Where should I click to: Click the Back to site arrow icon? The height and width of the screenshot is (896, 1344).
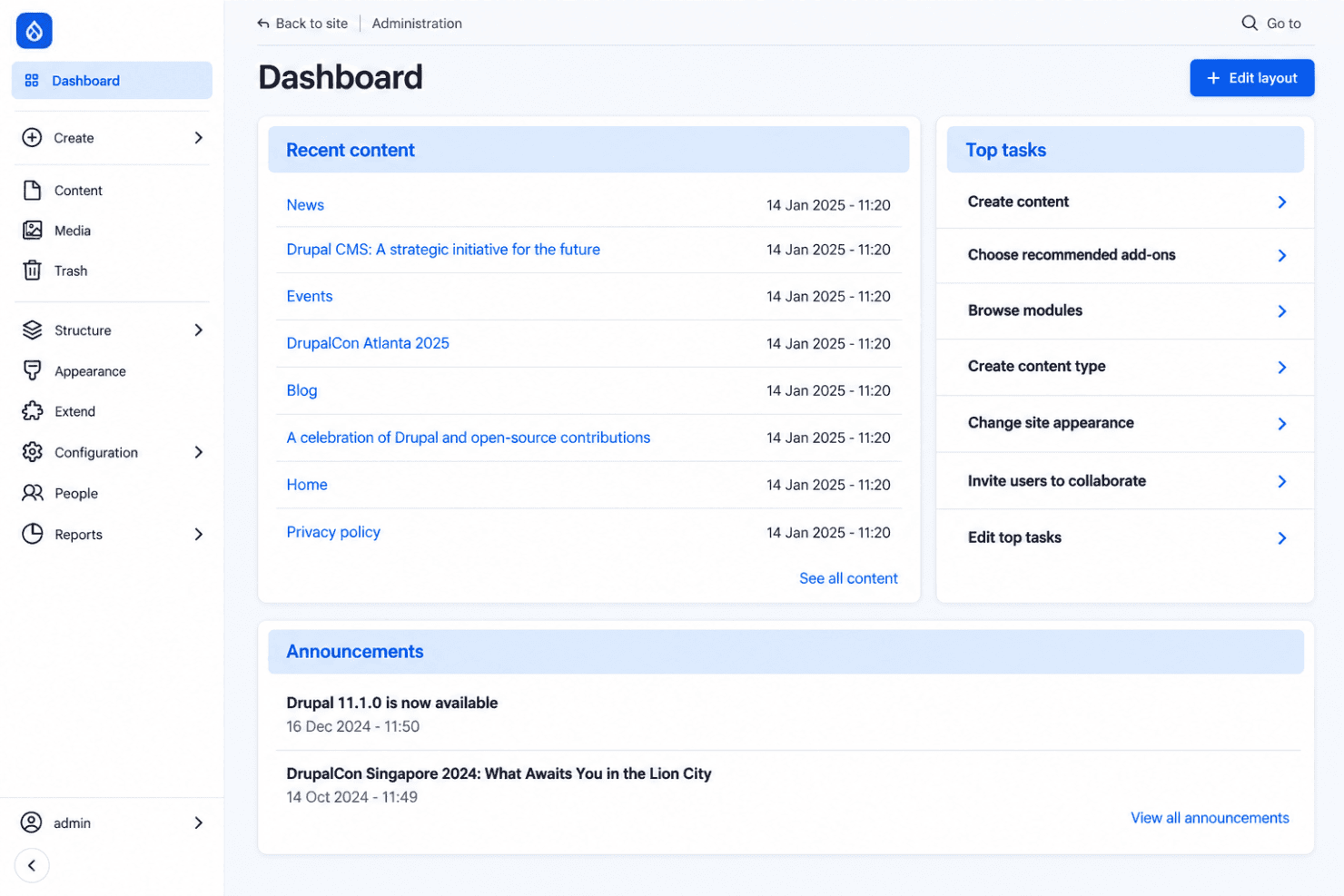coord(263,24)
